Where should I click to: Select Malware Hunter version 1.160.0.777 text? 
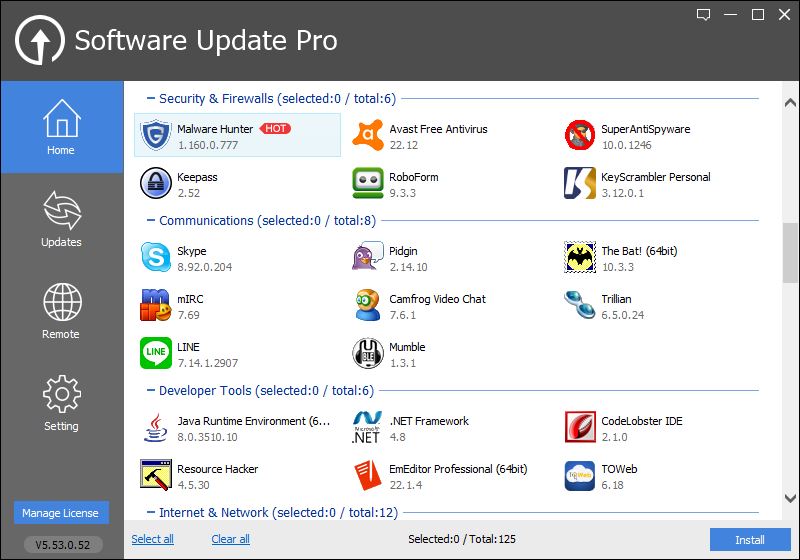(x=208, y=145)
